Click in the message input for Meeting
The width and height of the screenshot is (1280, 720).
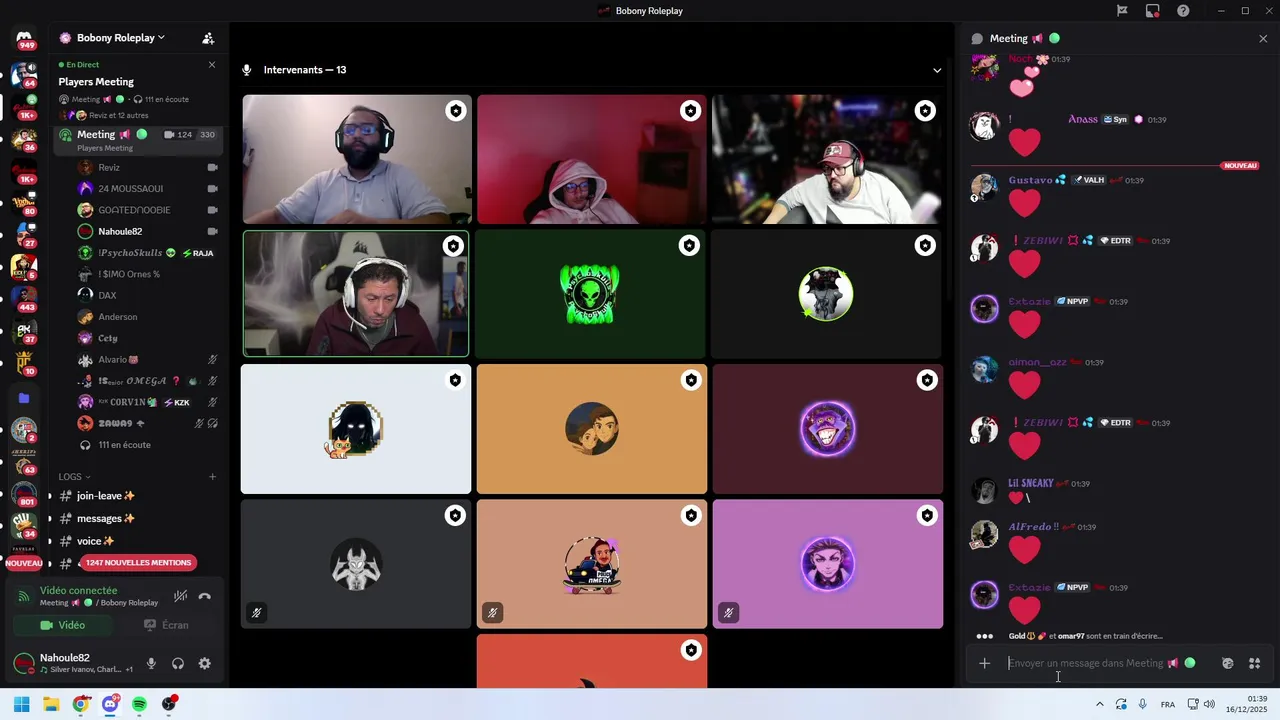pyautogui.click(x=1086, y=663)
